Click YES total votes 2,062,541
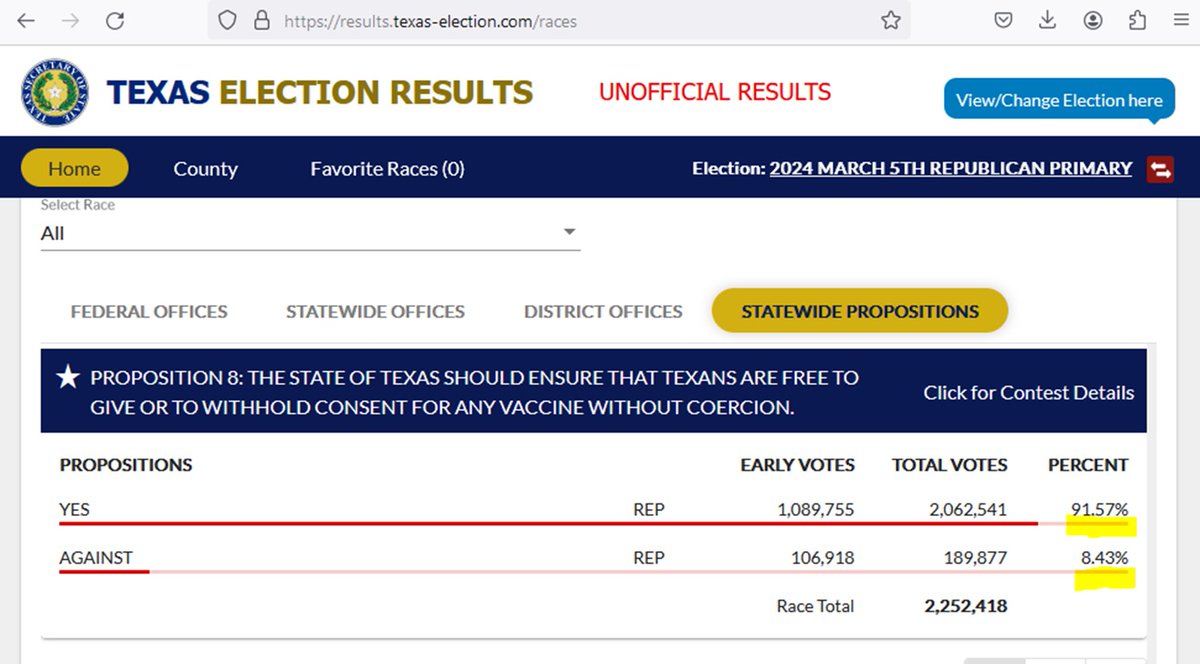 point(968,509)
